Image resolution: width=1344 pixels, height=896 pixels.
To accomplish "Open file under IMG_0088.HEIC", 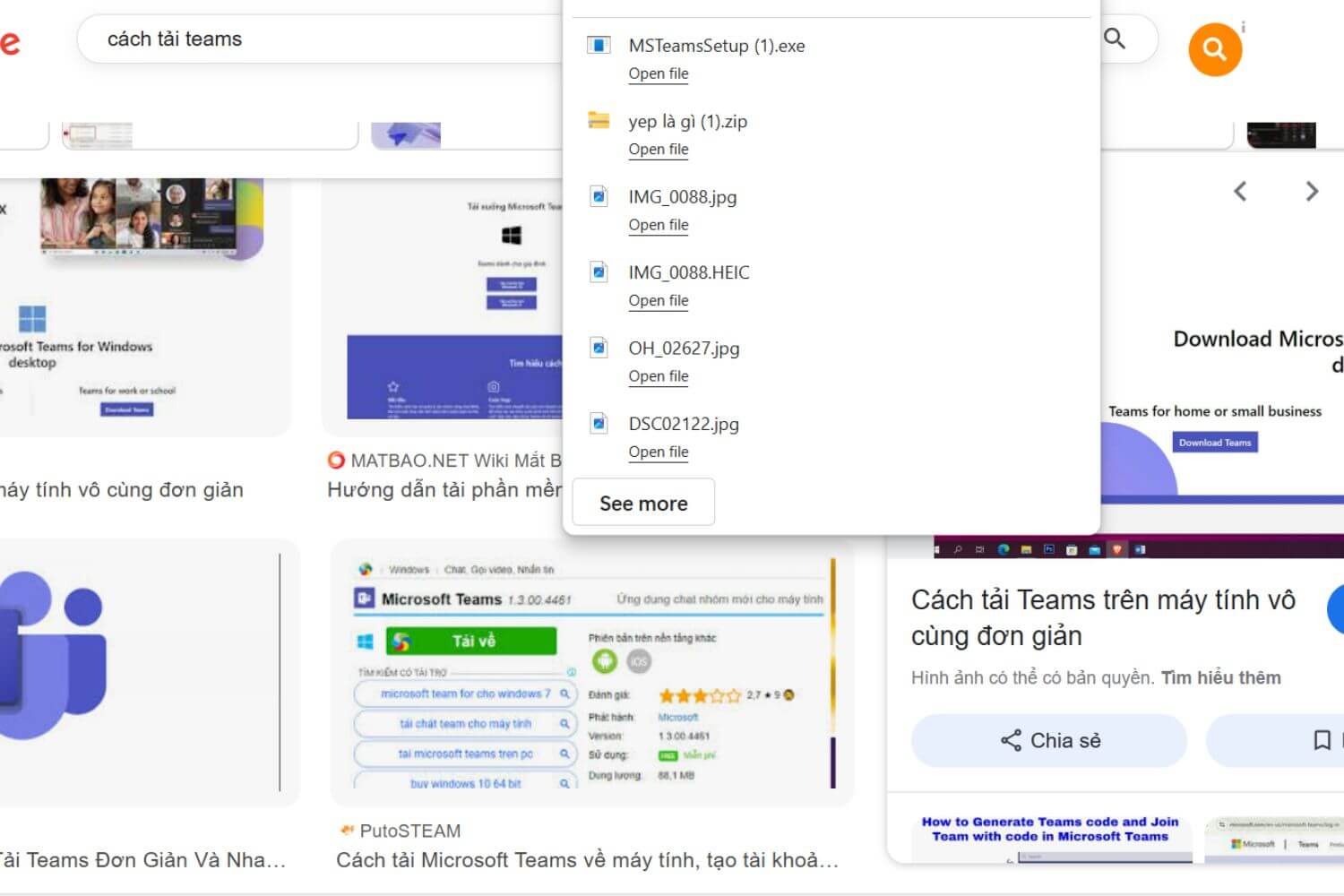I will [x=659, y=300].
